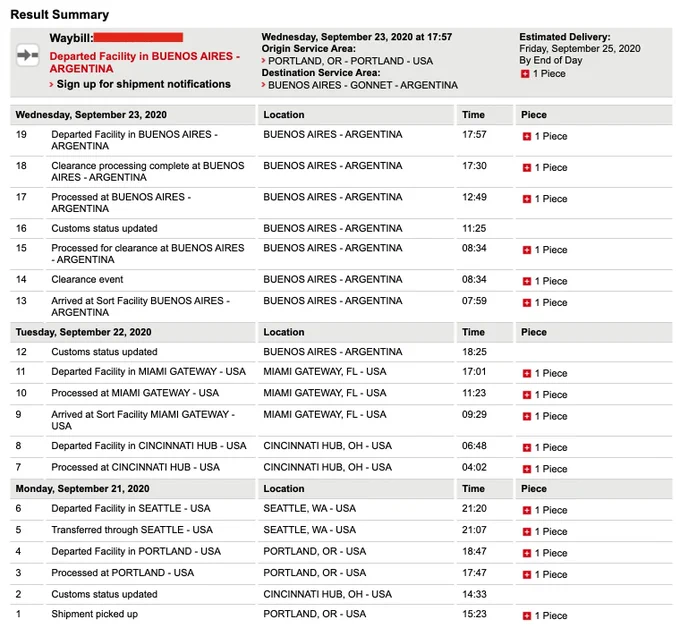The image size is (680, 628).
Task: Click plus icon for Processed at PORTLAND row
Action: click(x=526, y=575)
